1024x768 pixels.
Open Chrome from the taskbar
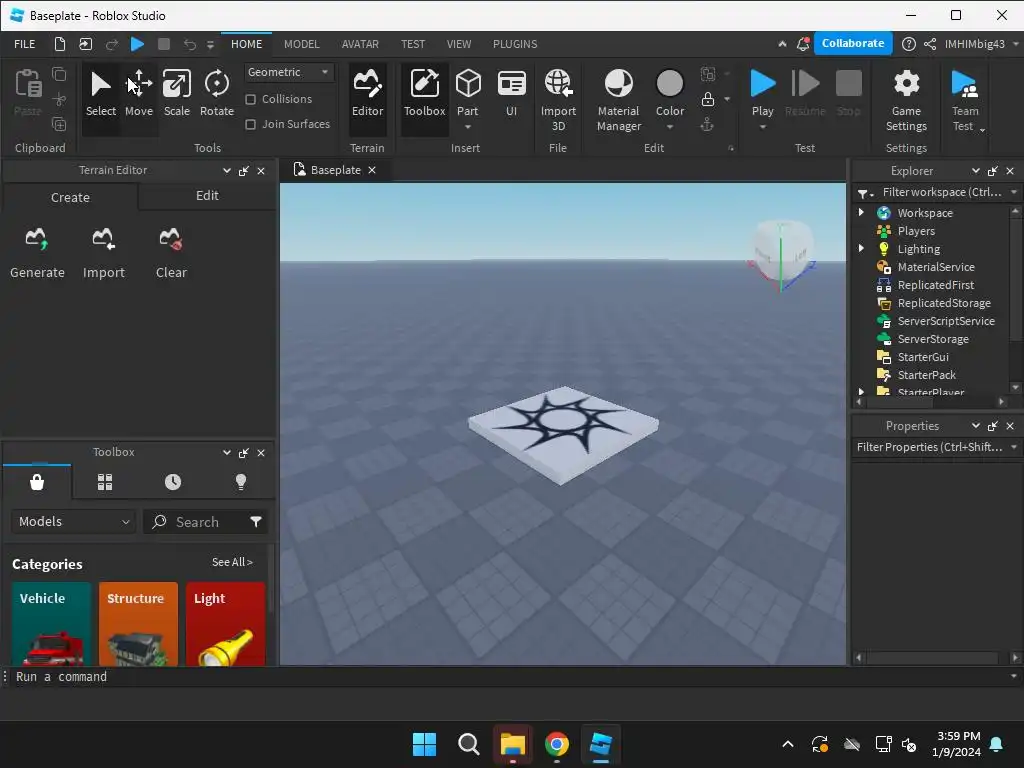point(556,743)
